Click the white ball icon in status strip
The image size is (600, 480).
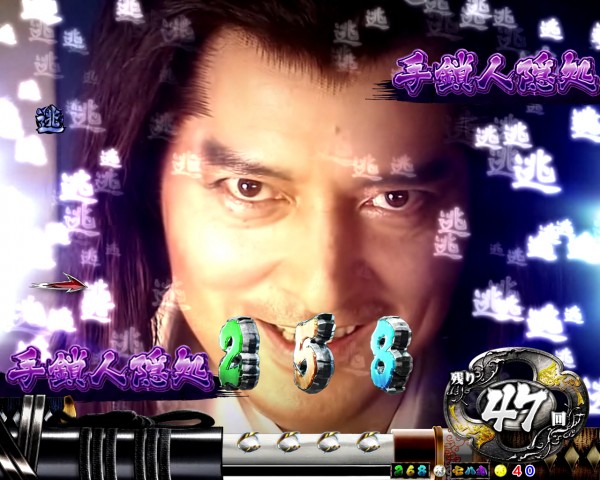pos(440,471)
